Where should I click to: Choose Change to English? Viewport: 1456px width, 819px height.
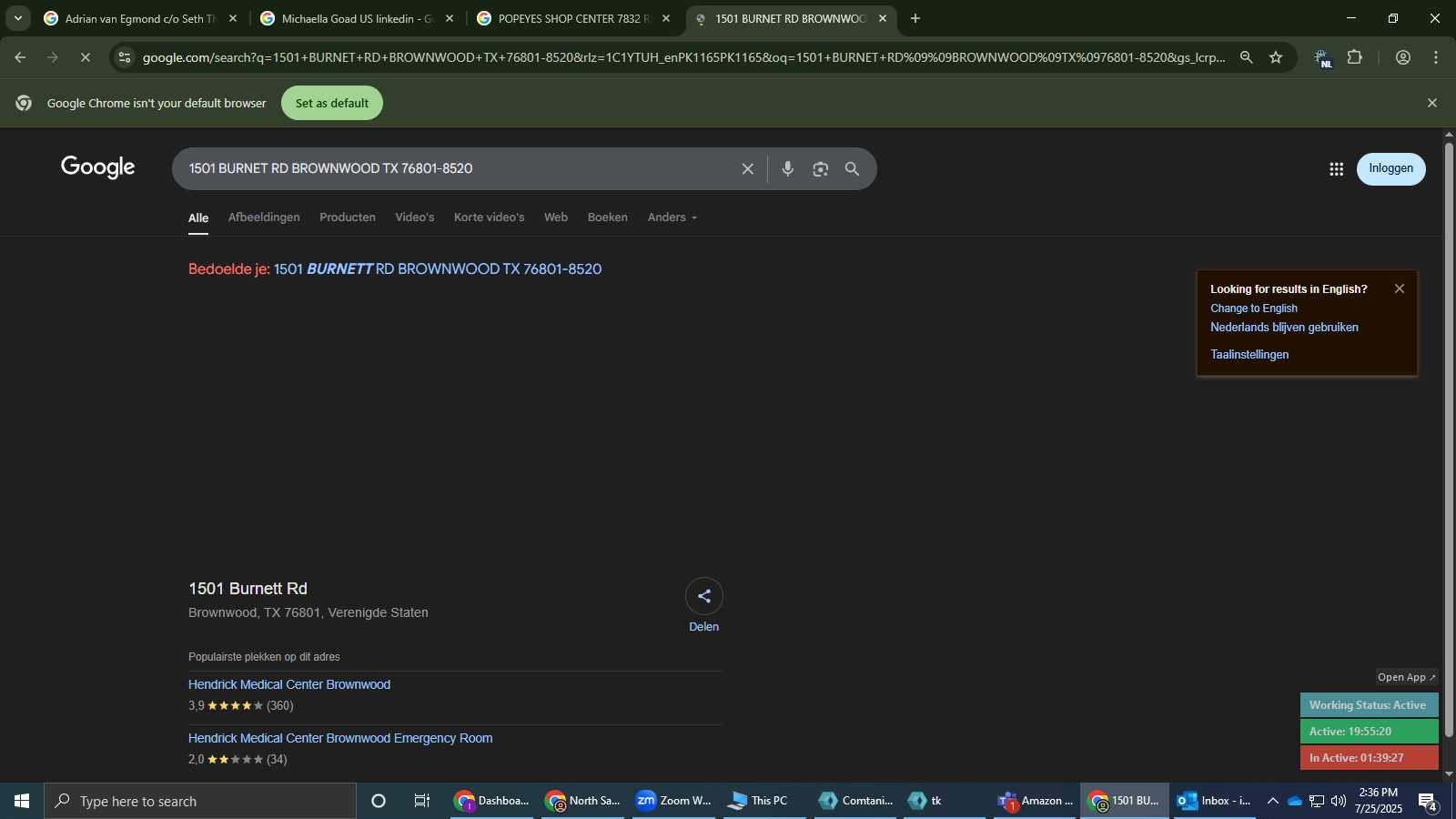click(x=1254, y=308)
